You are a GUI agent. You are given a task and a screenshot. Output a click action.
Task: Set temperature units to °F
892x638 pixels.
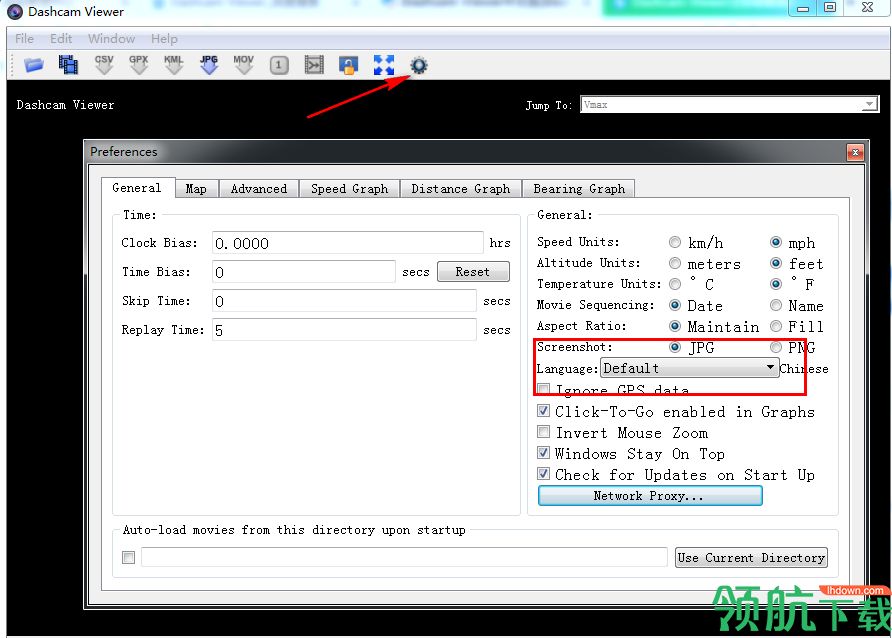coord(775,284)
